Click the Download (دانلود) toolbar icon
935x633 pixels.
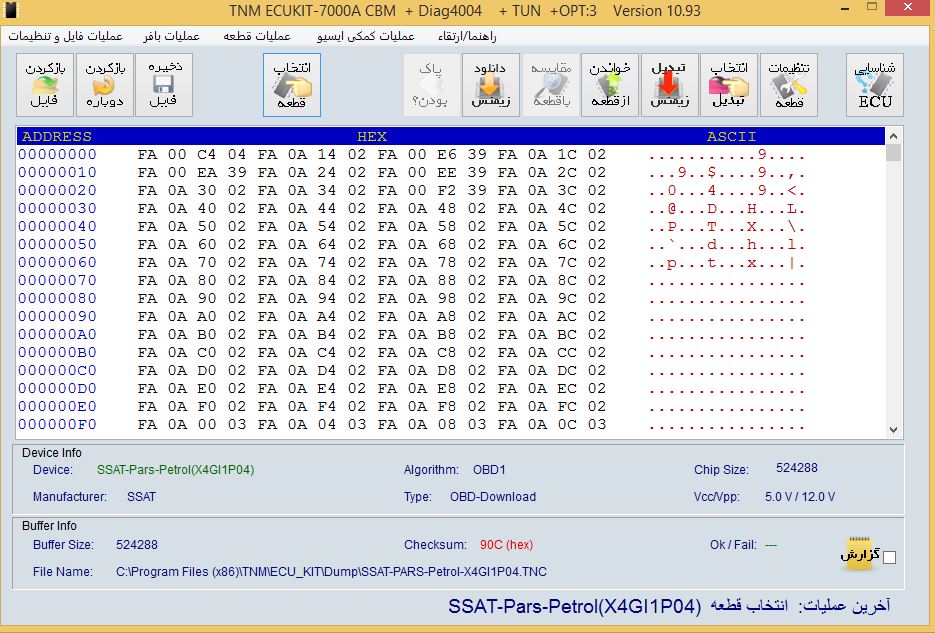(x=491, y=85)
